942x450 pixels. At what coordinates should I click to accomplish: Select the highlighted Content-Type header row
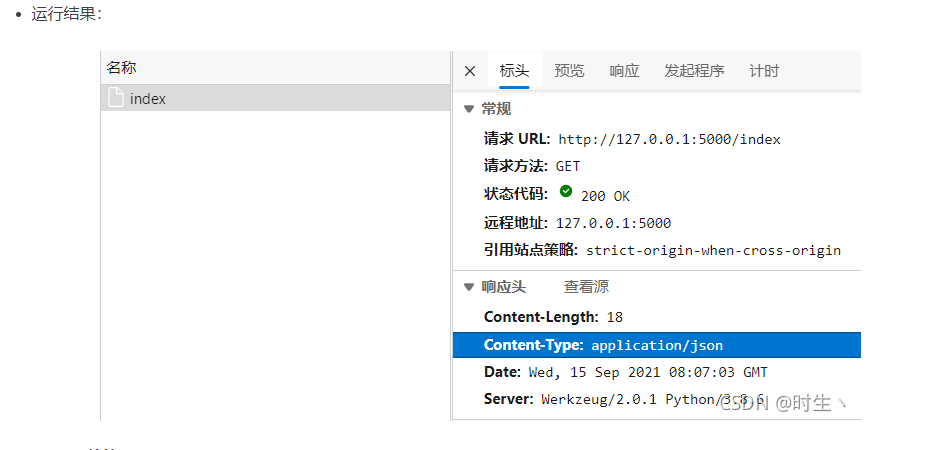click(657, 345)
